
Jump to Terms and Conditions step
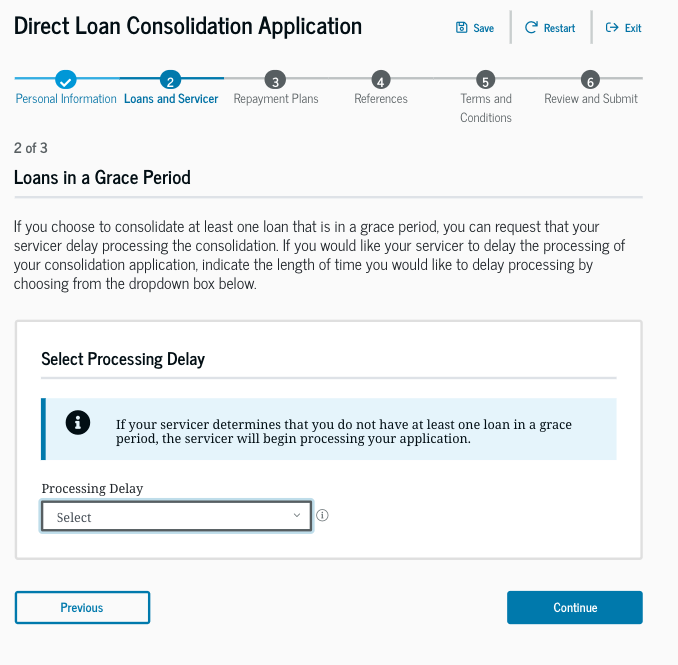click(x=486, y=108)
